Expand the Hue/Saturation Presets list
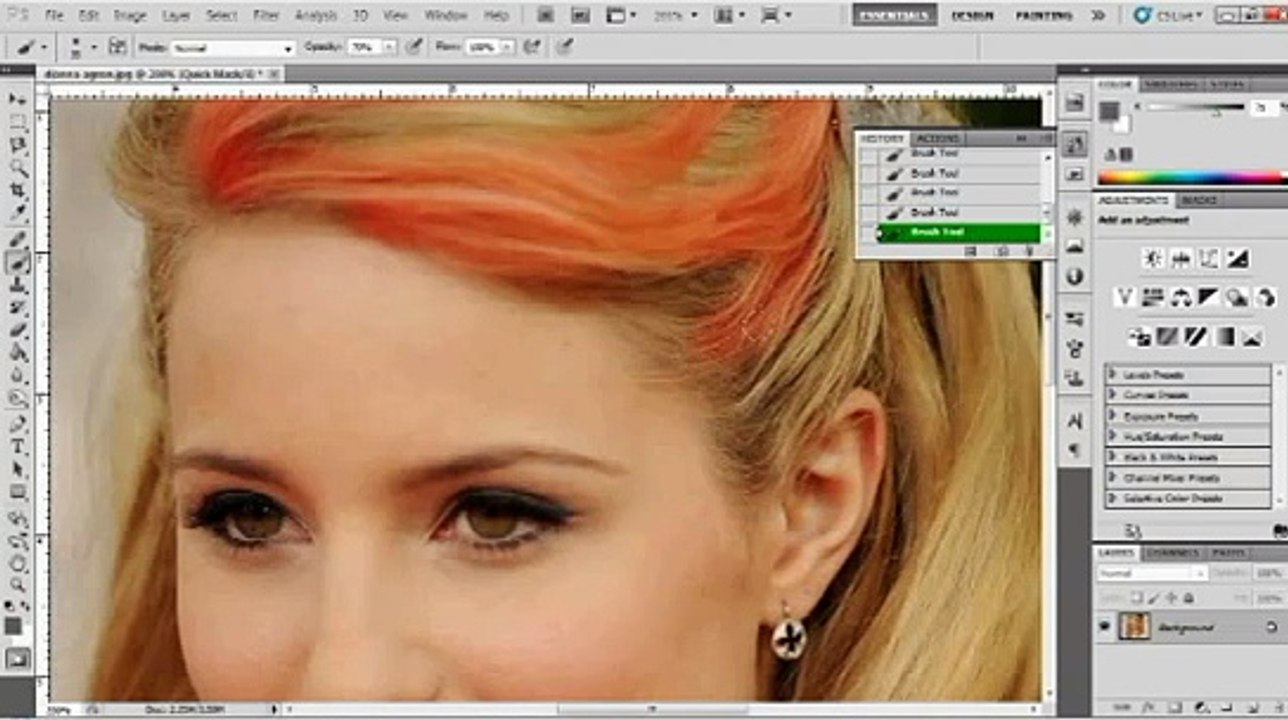Image resolution: width=1288 pixels, height=720 pixels. pos(1112,436)
